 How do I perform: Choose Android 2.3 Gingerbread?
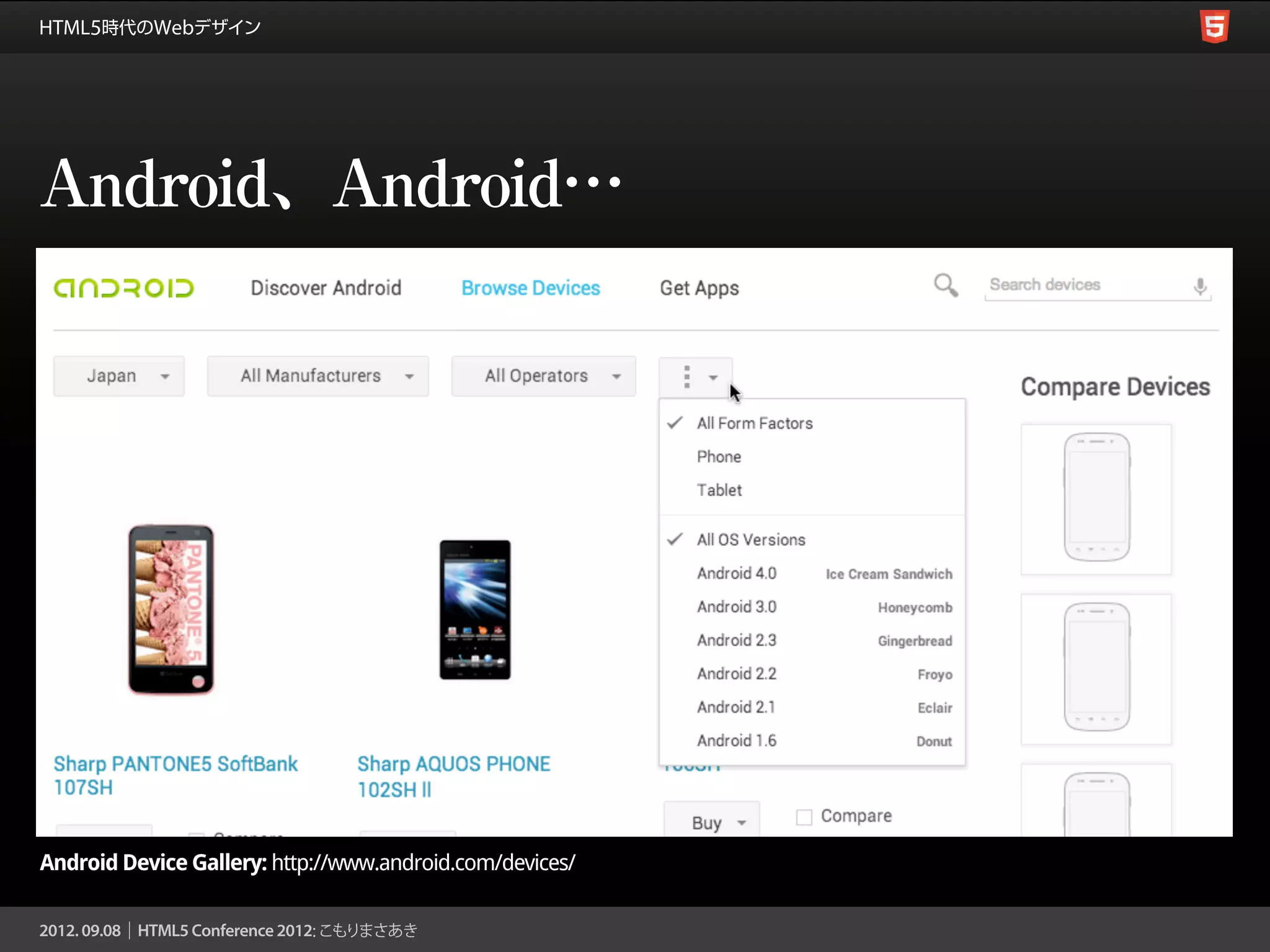[x=812, y=640]
